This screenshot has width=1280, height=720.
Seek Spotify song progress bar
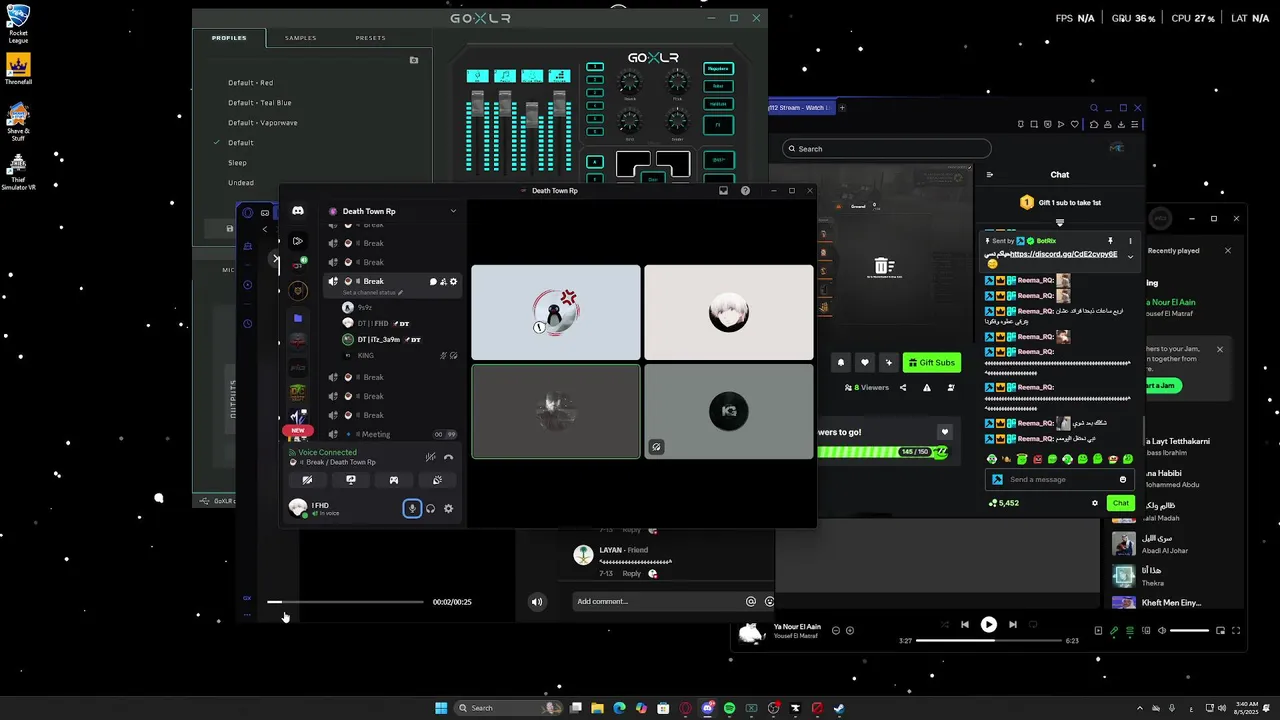[988, 641]
